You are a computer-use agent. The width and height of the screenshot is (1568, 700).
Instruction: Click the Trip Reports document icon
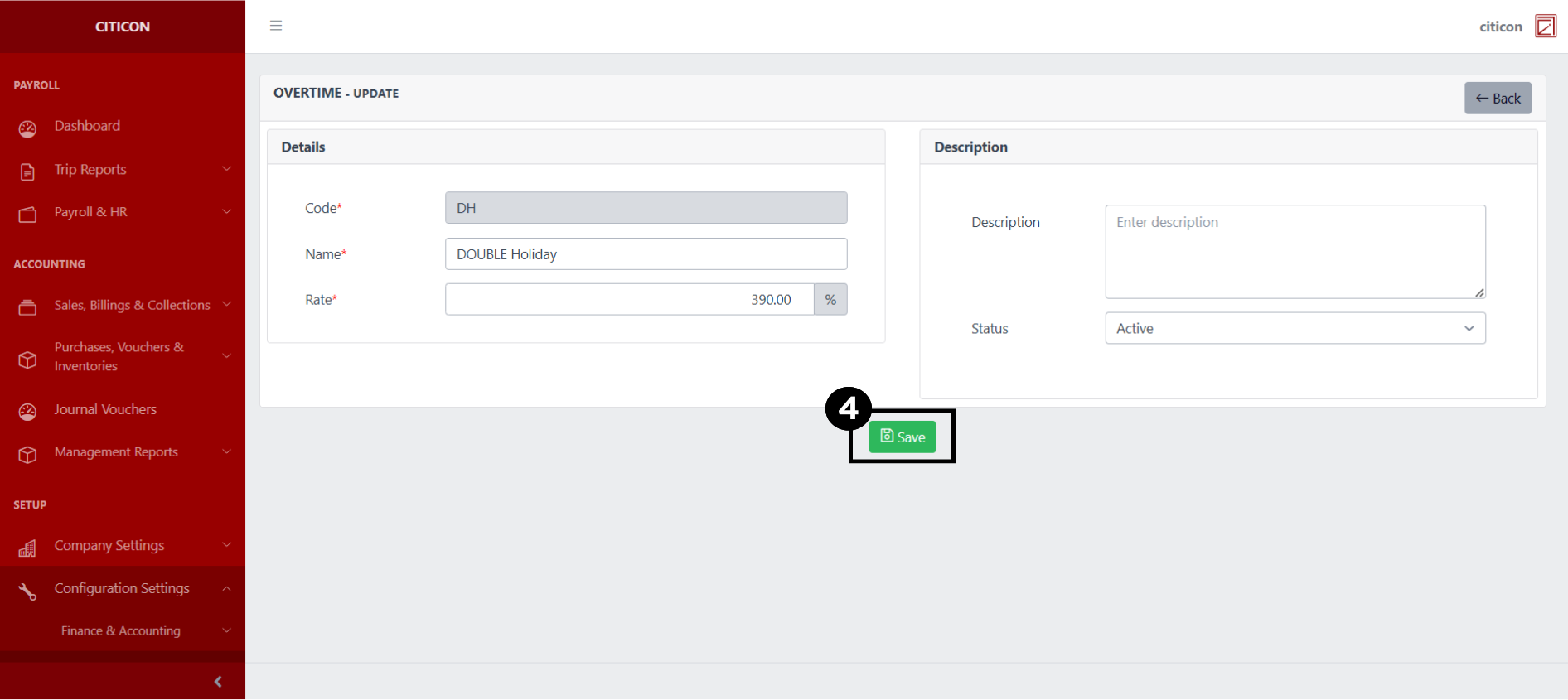coord(27,171)
